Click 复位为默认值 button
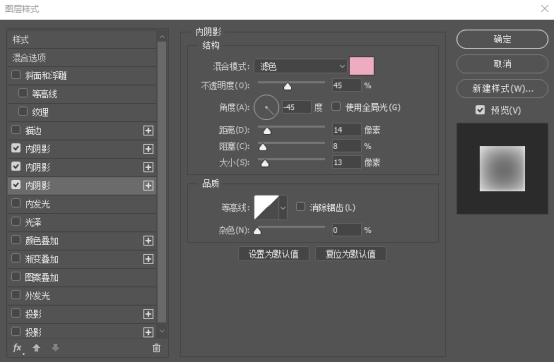 (350, 254)
